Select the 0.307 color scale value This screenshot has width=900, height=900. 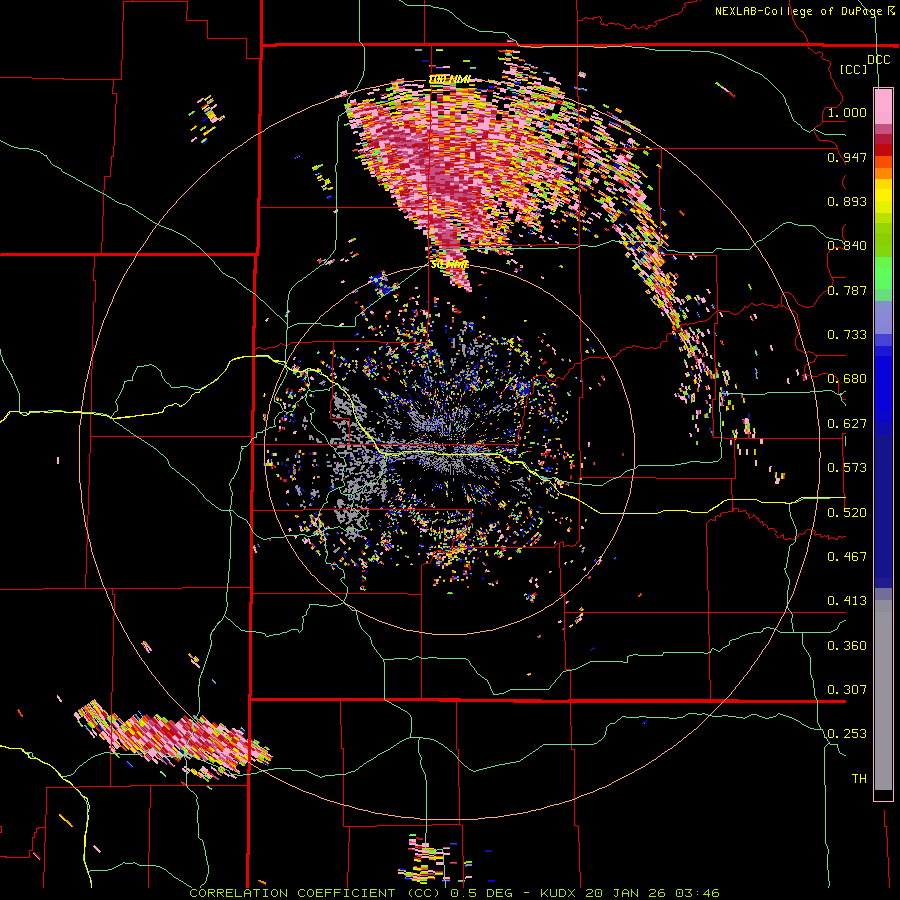click(x=847, y=690)
